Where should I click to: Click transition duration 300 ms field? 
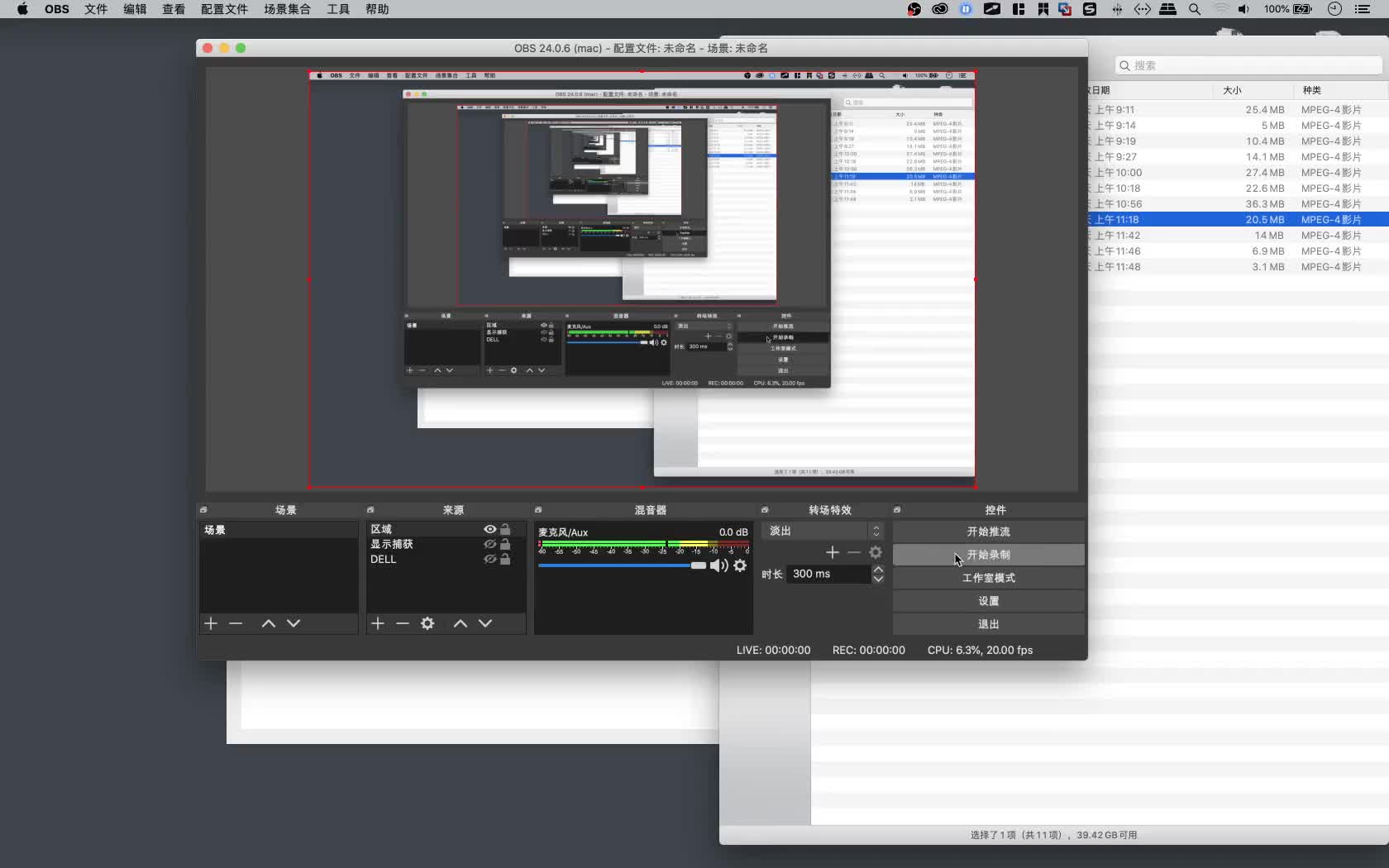[x=828, y=574]
